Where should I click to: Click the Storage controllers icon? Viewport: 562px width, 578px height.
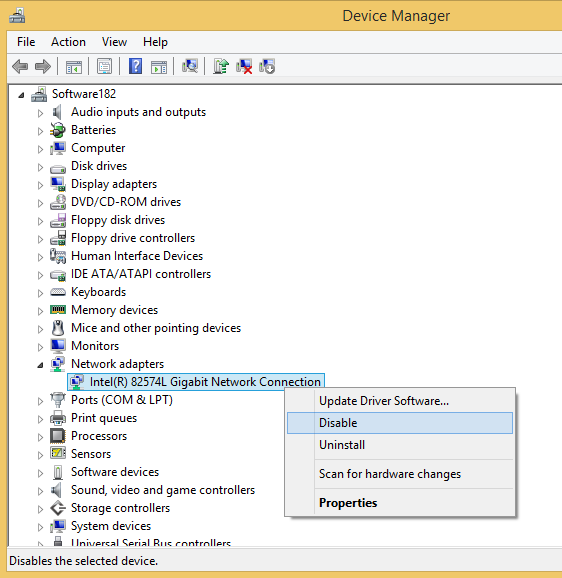click(58, 508)
